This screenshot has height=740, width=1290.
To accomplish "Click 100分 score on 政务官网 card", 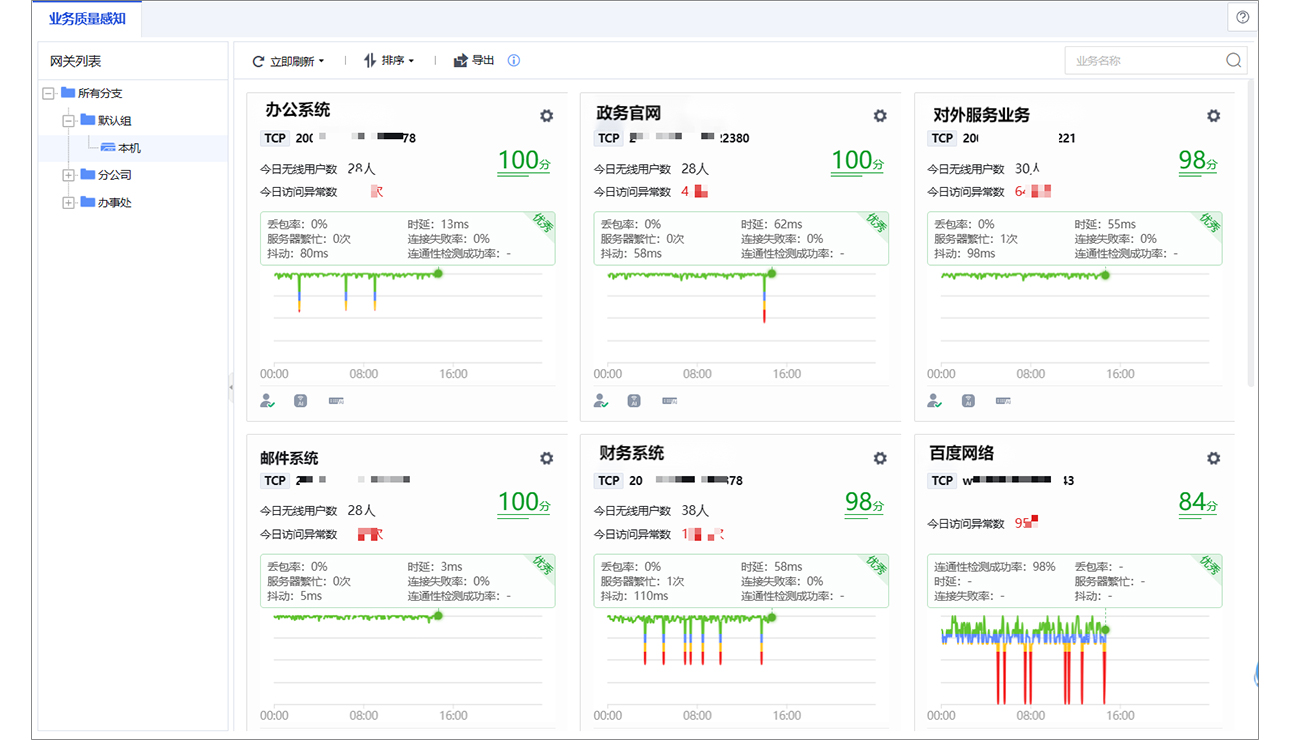I will point(858,161).
